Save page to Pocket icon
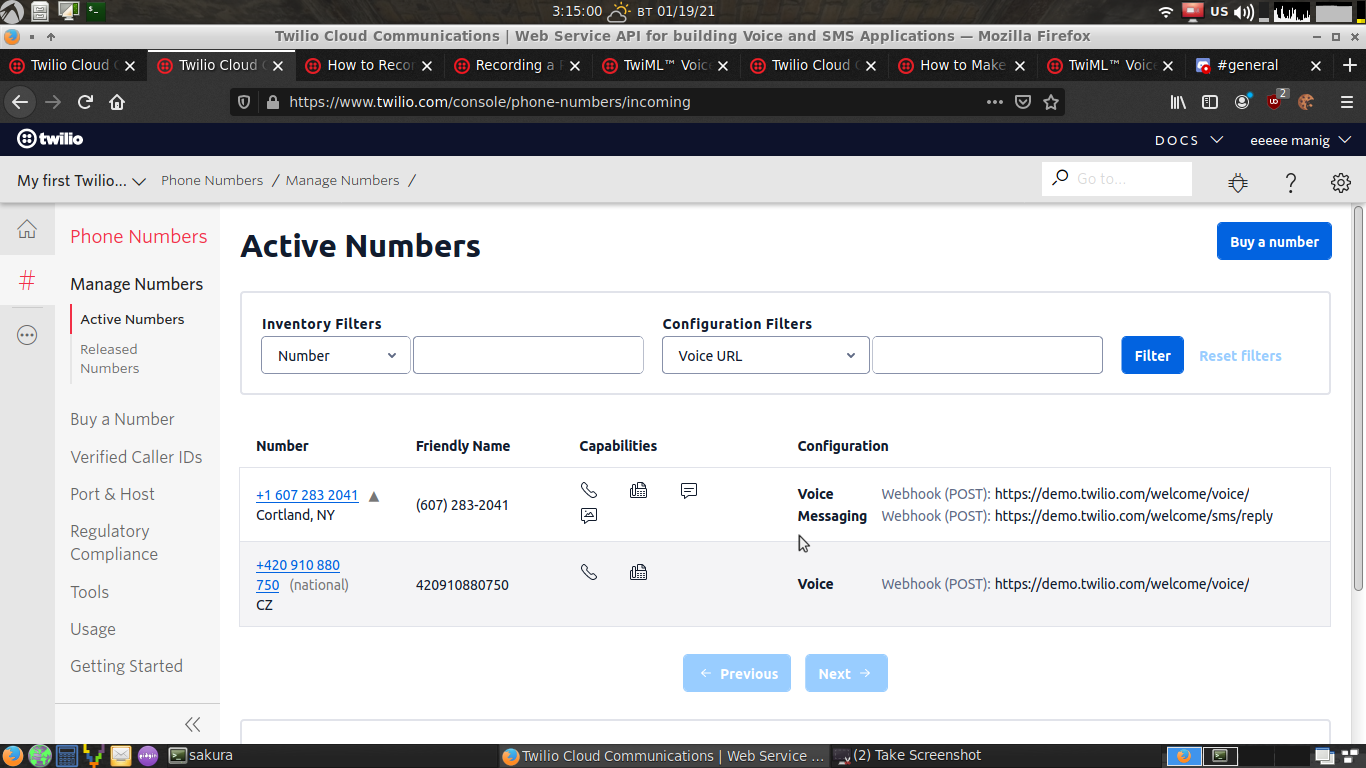 tap(1022, 102)
